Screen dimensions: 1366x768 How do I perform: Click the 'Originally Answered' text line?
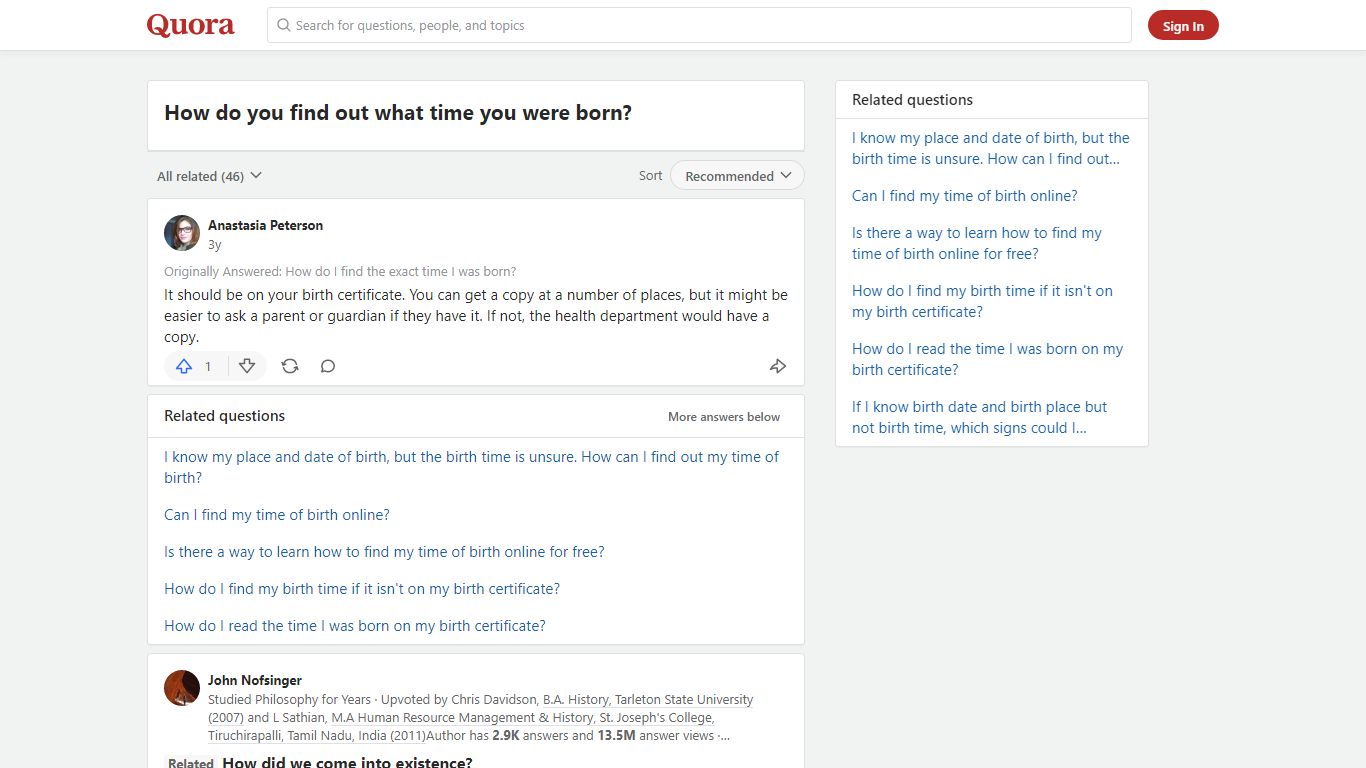340,272
